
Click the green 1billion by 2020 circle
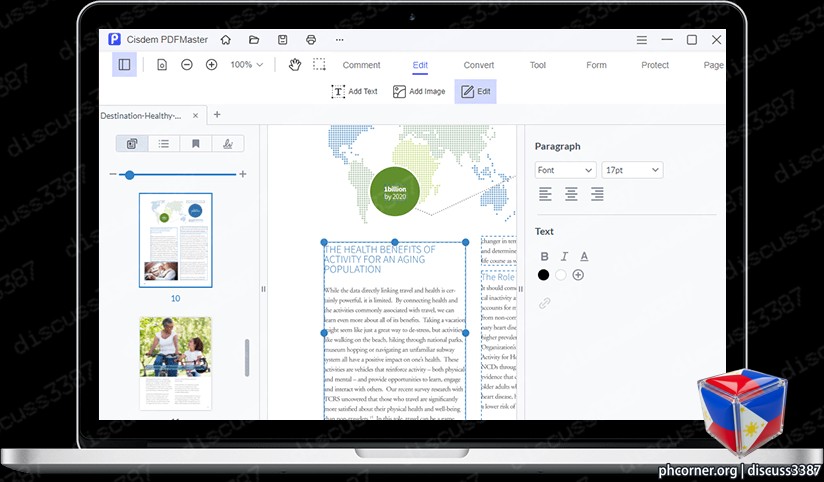(395, 191)
